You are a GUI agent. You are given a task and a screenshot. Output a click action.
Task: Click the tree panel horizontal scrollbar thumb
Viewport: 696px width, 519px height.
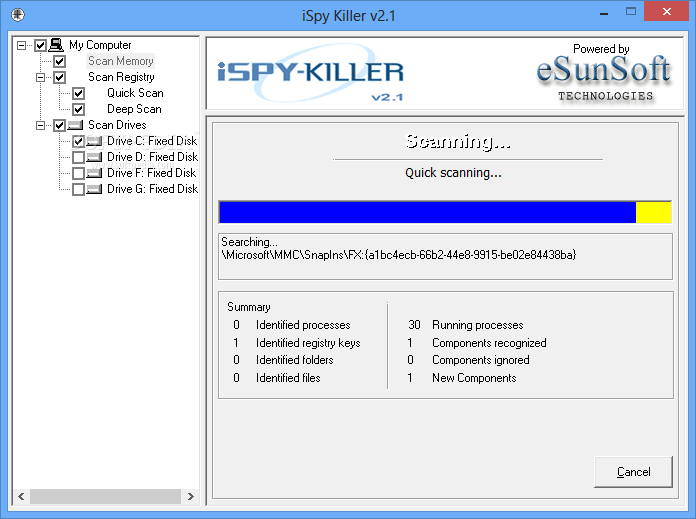[105, 496]
